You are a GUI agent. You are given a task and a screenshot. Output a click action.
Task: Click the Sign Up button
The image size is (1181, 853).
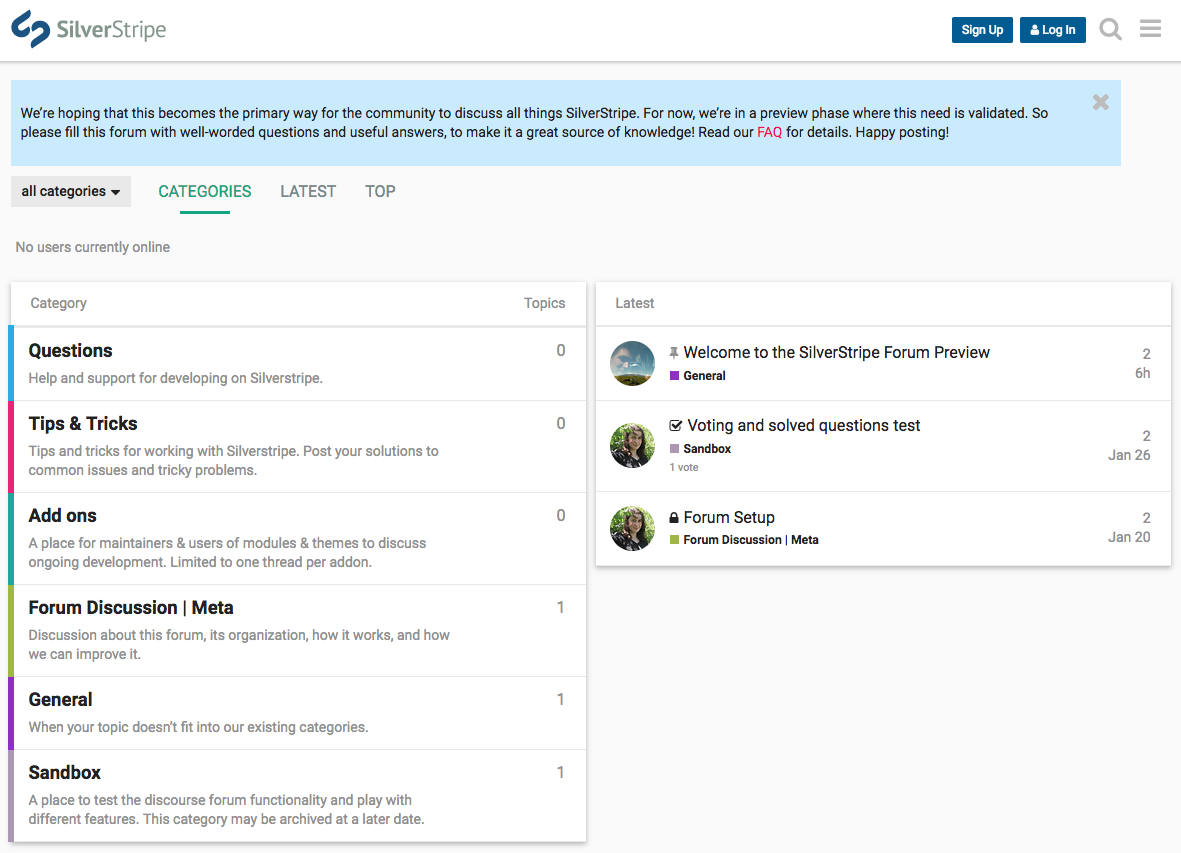981,29
